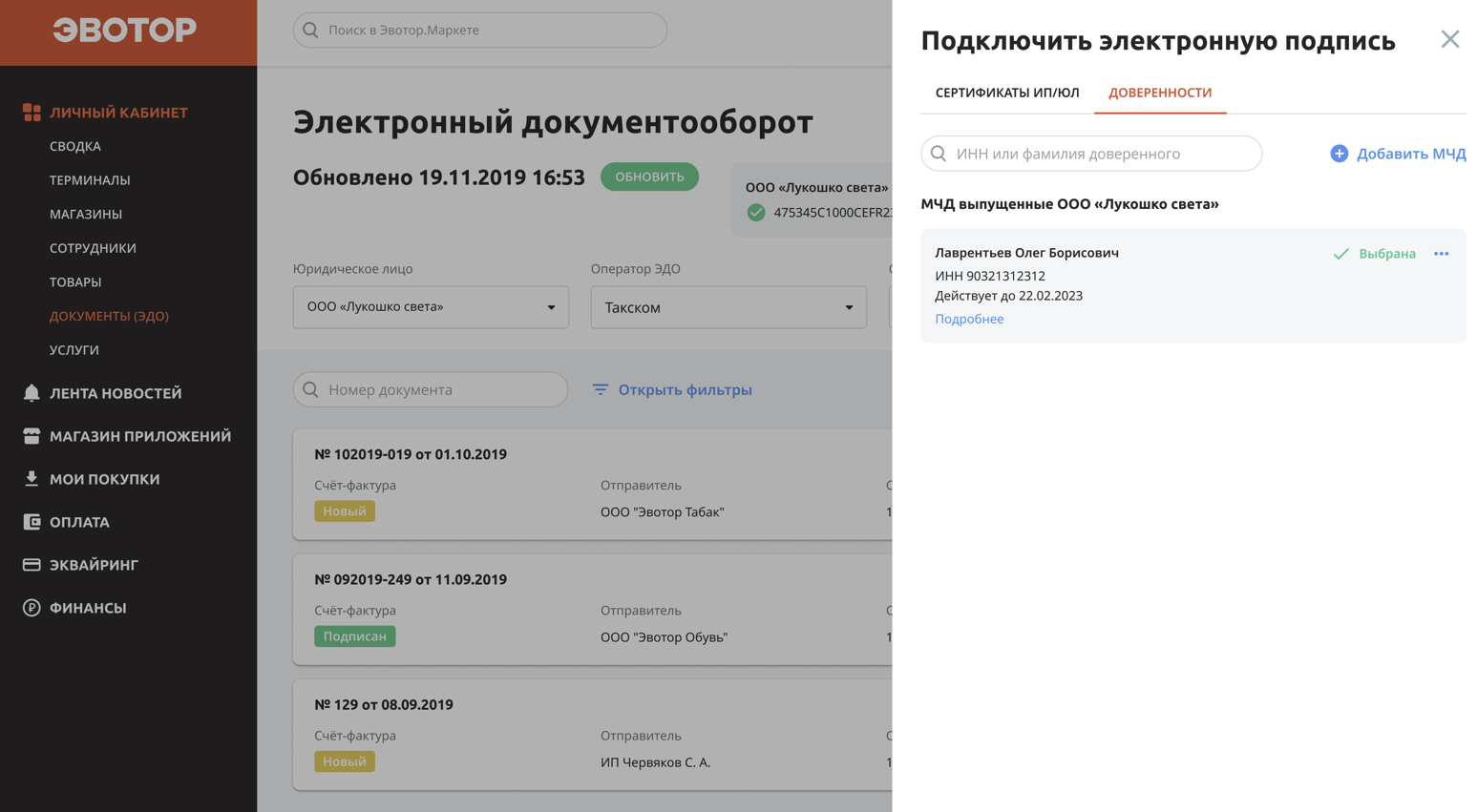Open Финансы section
This screenshot has width=1477, height=812.
88,608
